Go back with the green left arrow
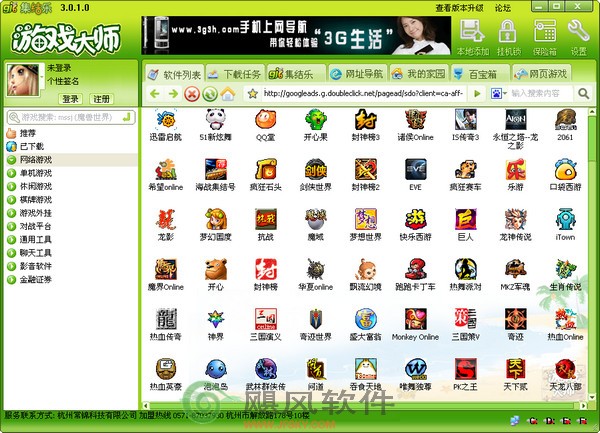 [x=155, y=94]
